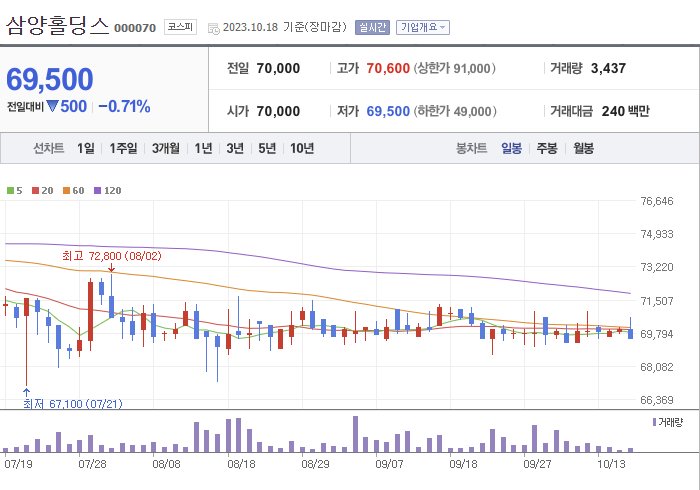Click the 66,369 price axis label

[657, 400]
